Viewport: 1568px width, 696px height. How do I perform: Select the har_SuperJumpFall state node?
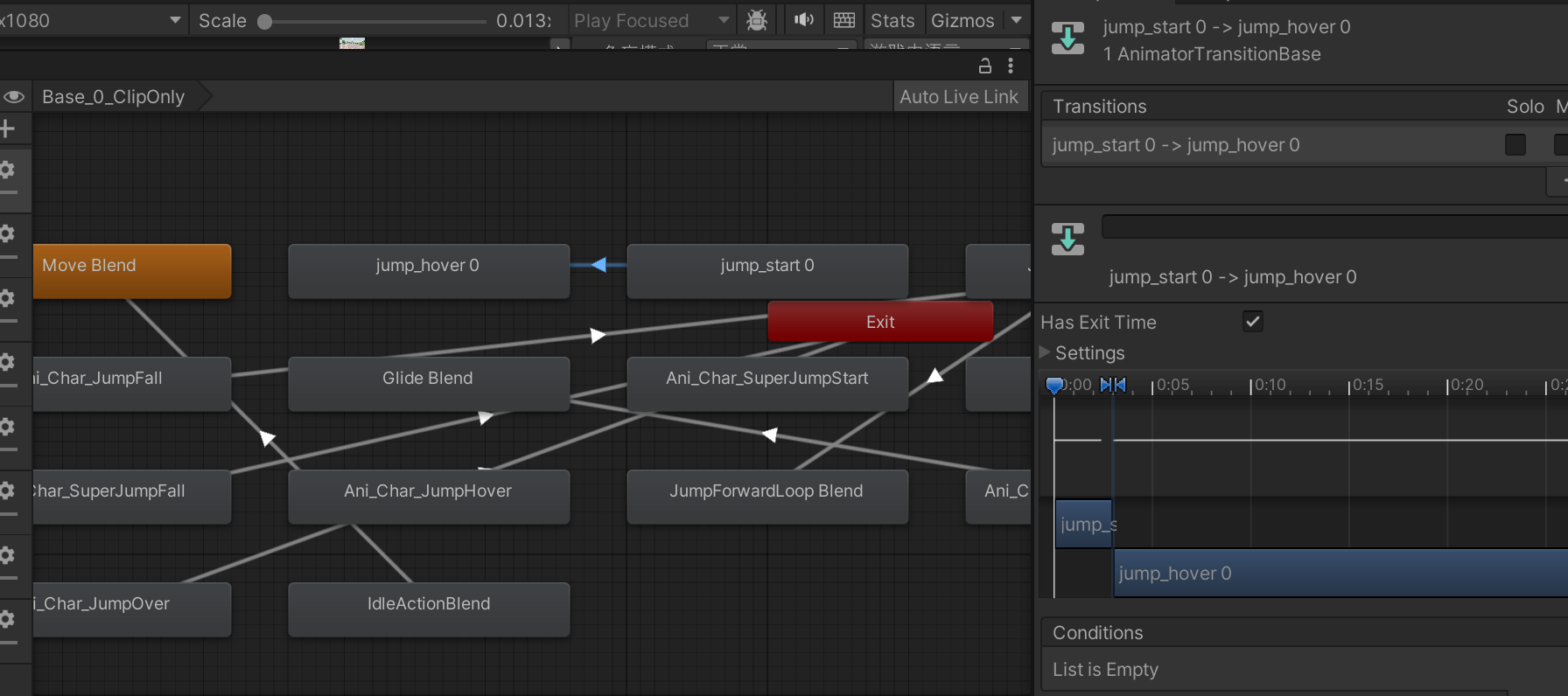tap(132, 497)
